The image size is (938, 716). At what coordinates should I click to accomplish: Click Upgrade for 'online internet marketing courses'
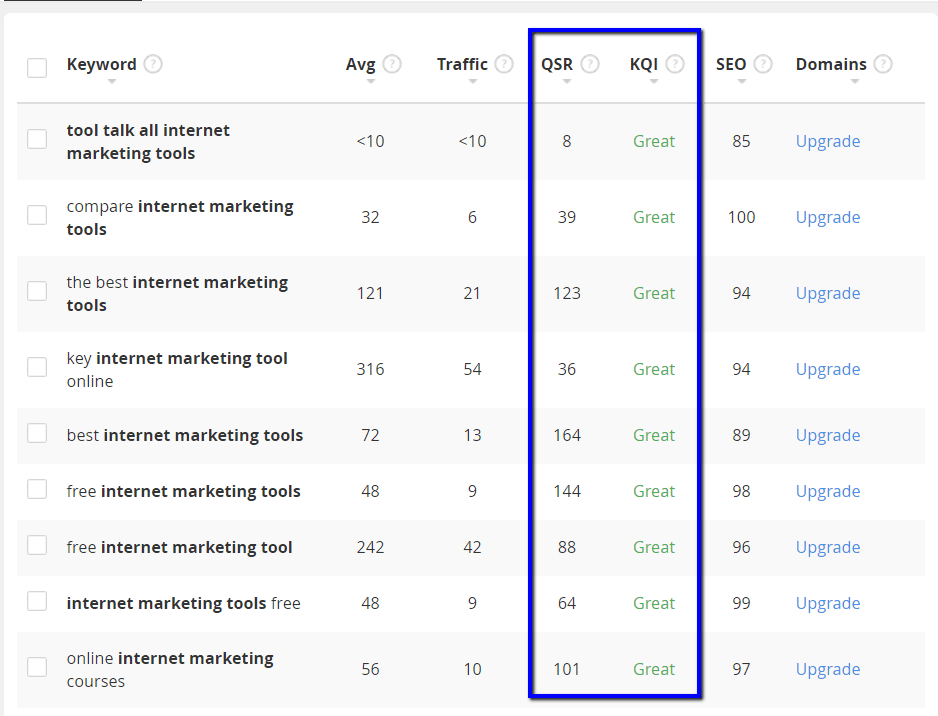pyautogui.click(x=827, y=668)
